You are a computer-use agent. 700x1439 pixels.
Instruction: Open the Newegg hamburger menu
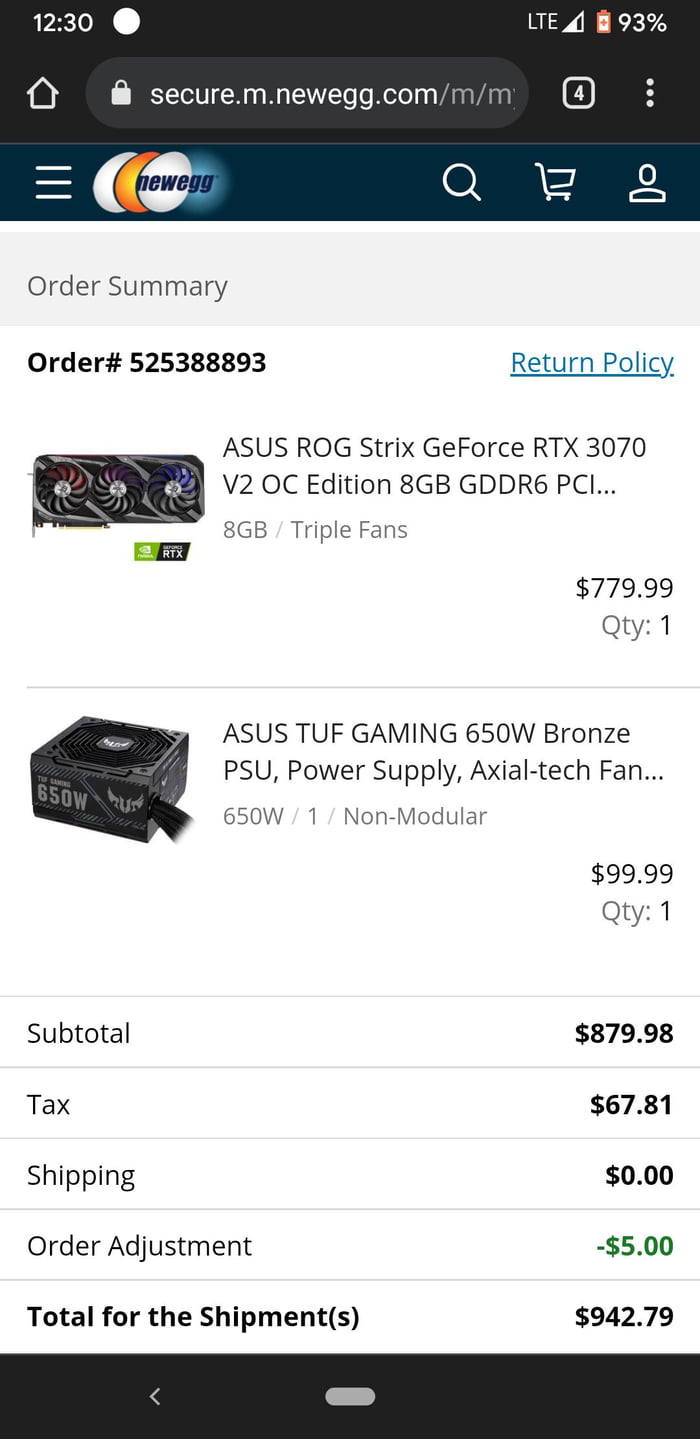click(53, 182)
